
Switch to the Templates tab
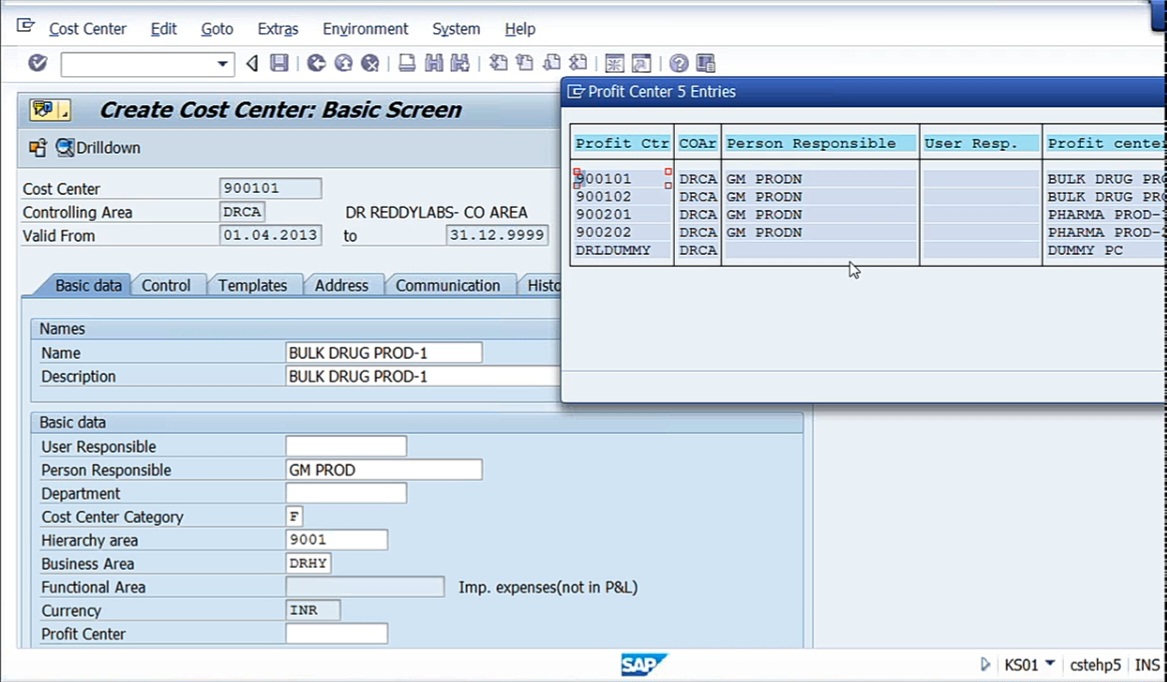pyautogui.click(x=252, y=285)
